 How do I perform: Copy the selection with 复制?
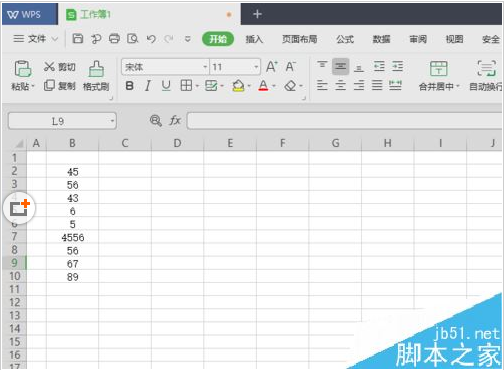[x=60, y=86]
